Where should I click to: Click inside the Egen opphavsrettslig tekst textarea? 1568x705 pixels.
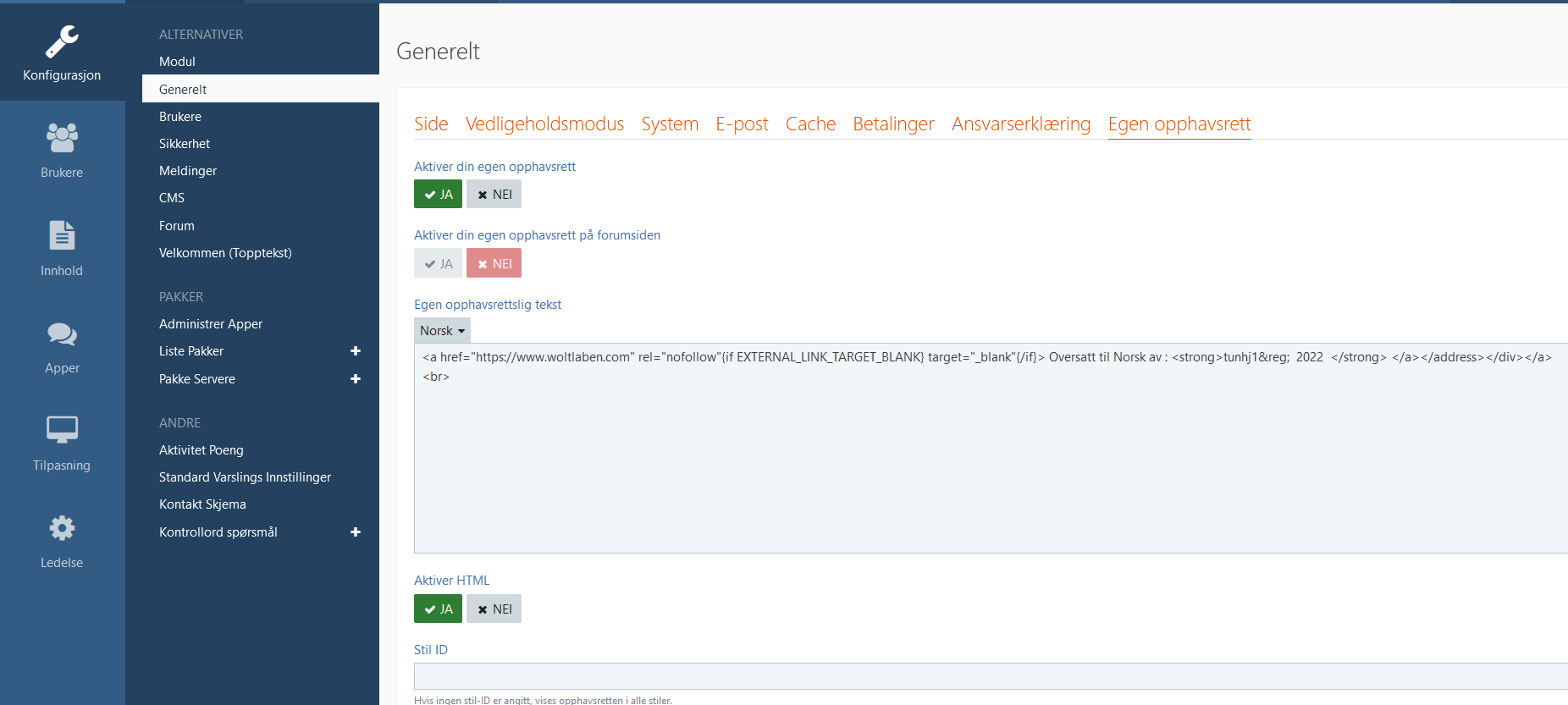(x=991, y=465)
